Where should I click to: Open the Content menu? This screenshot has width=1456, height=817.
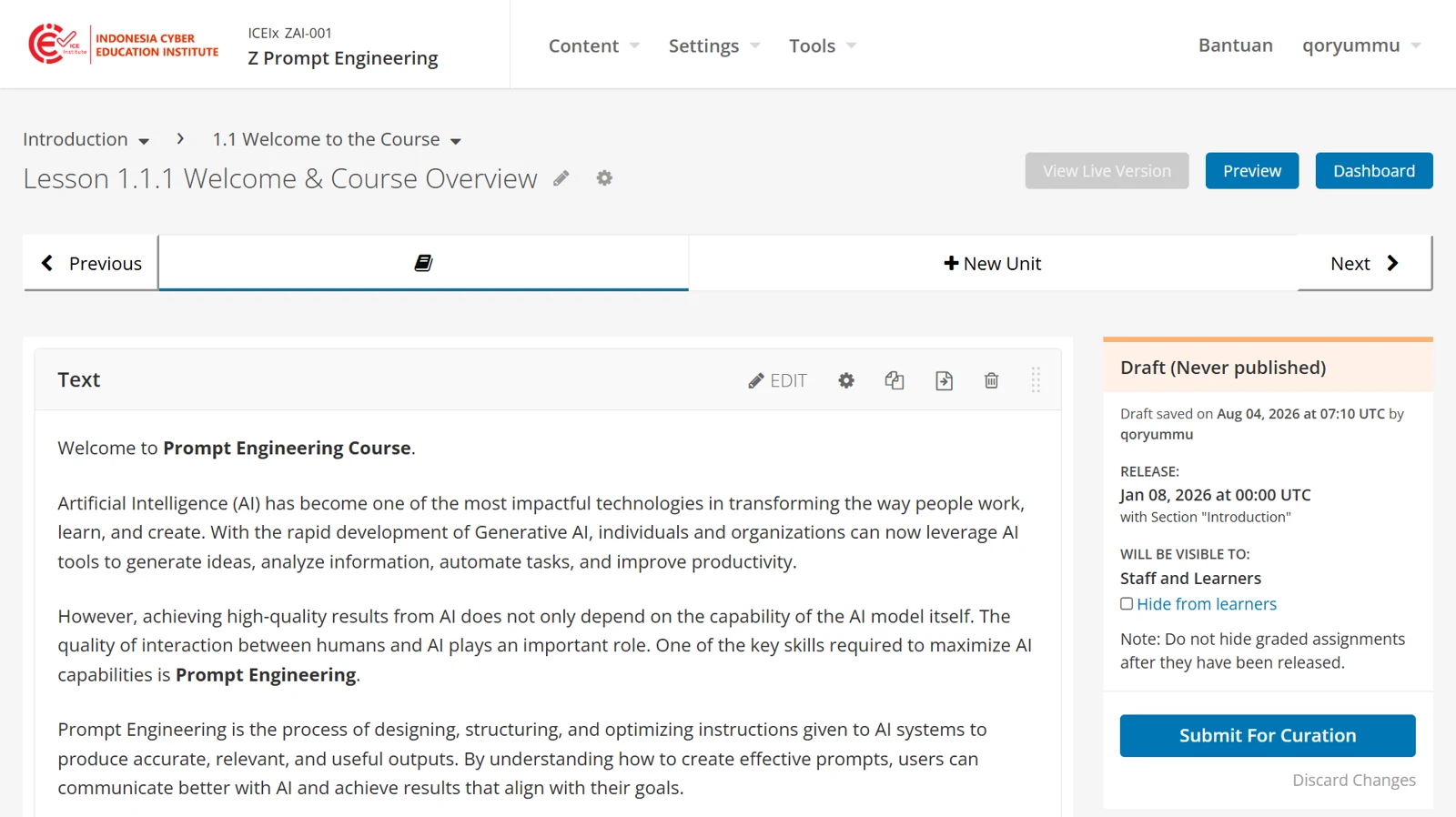tap(594, 45)
